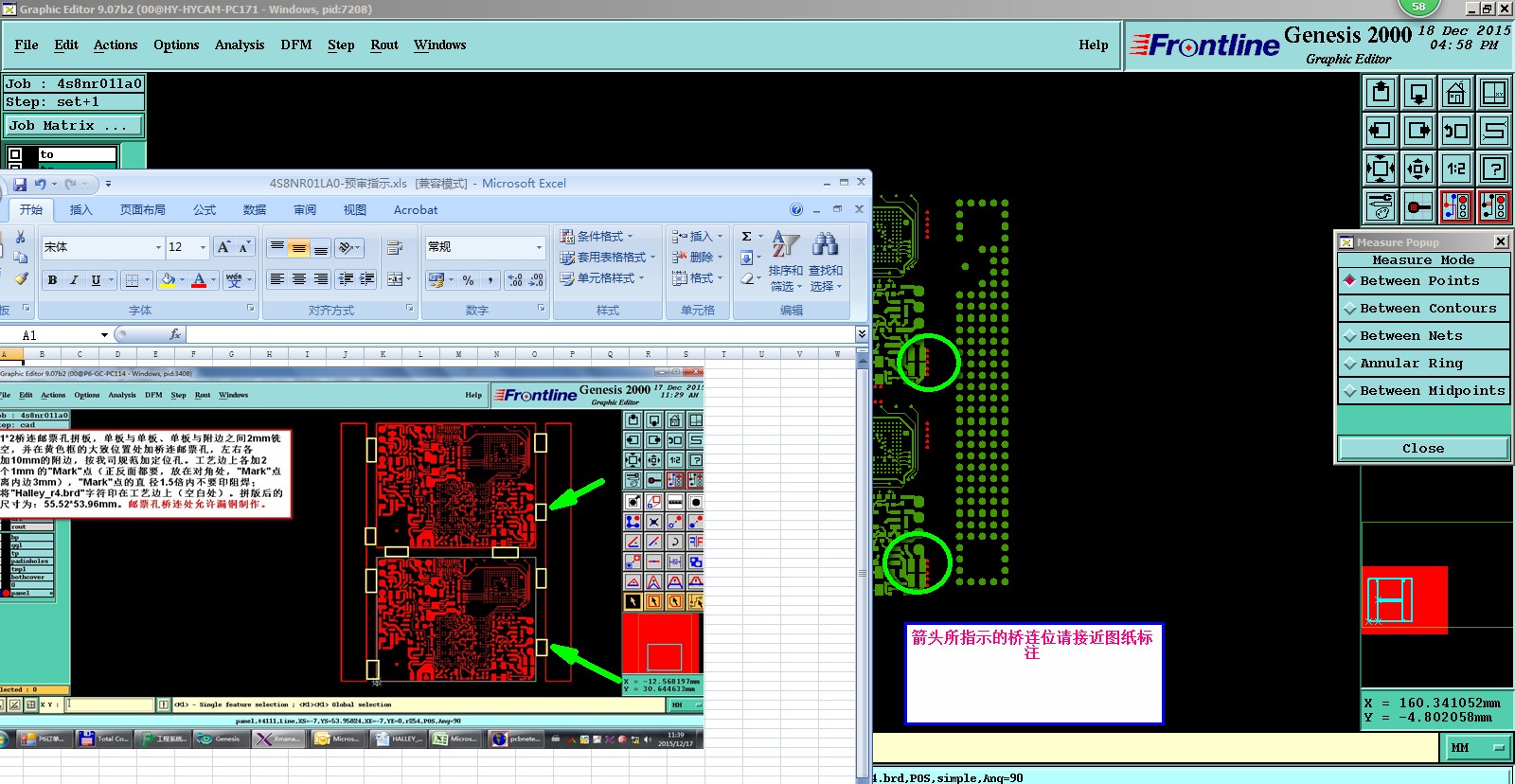
Task: Select Between Midpoints measure mode
Action: (x=1423, y=391)
